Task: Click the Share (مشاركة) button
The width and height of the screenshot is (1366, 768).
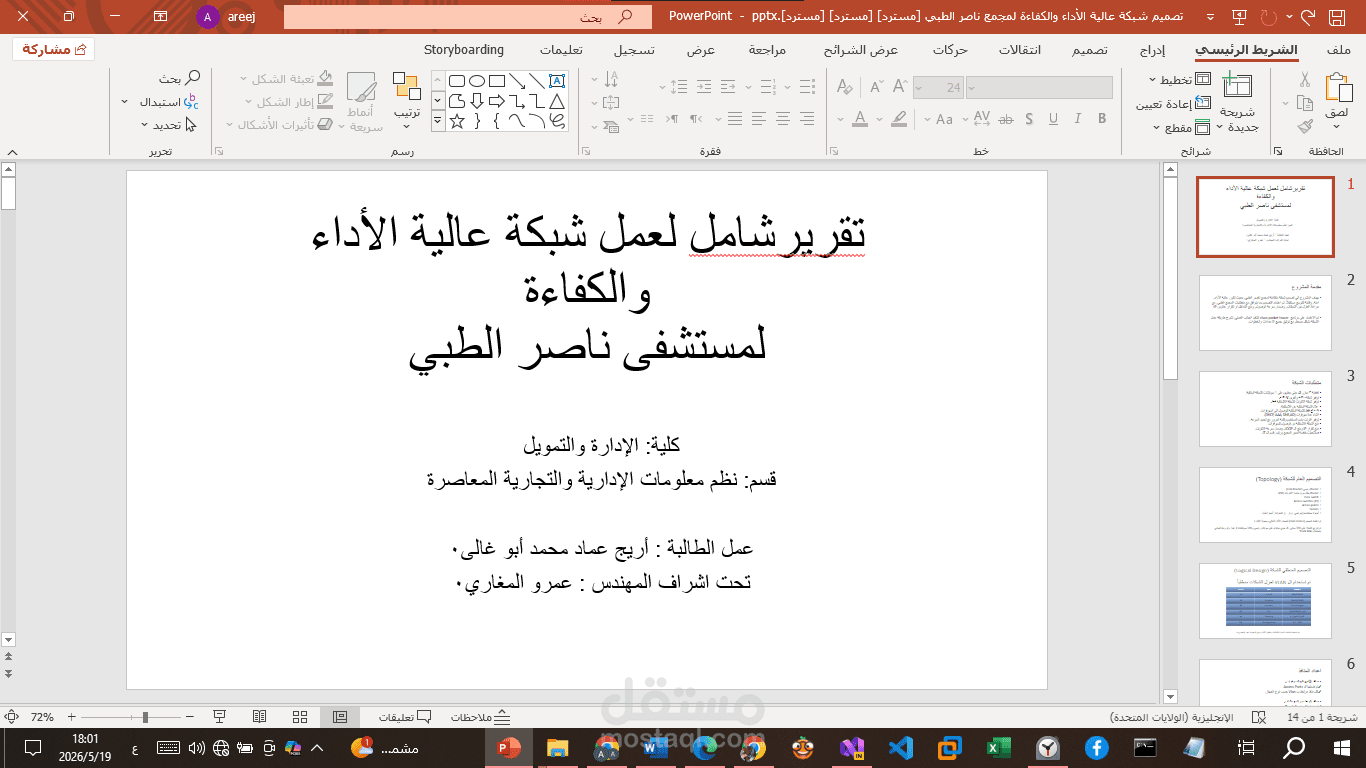Action: (54, 49)
